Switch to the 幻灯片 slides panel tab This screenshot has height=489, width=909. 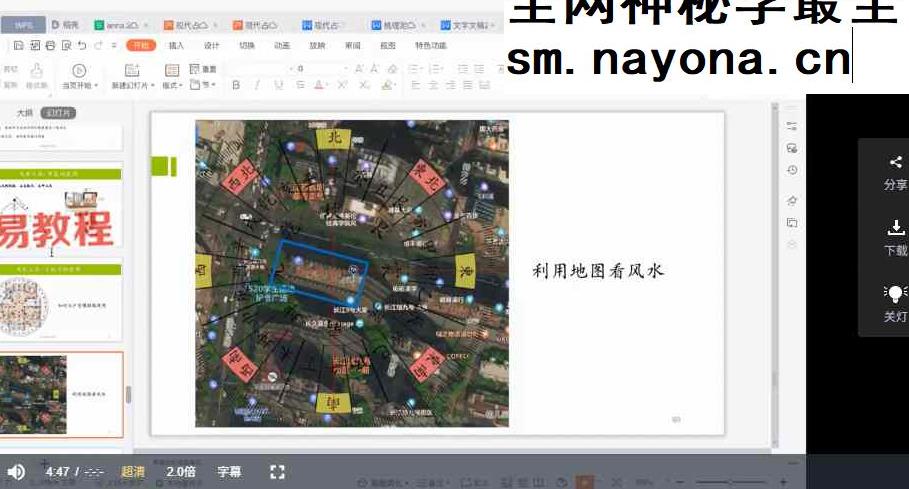[x=58, y=112]
